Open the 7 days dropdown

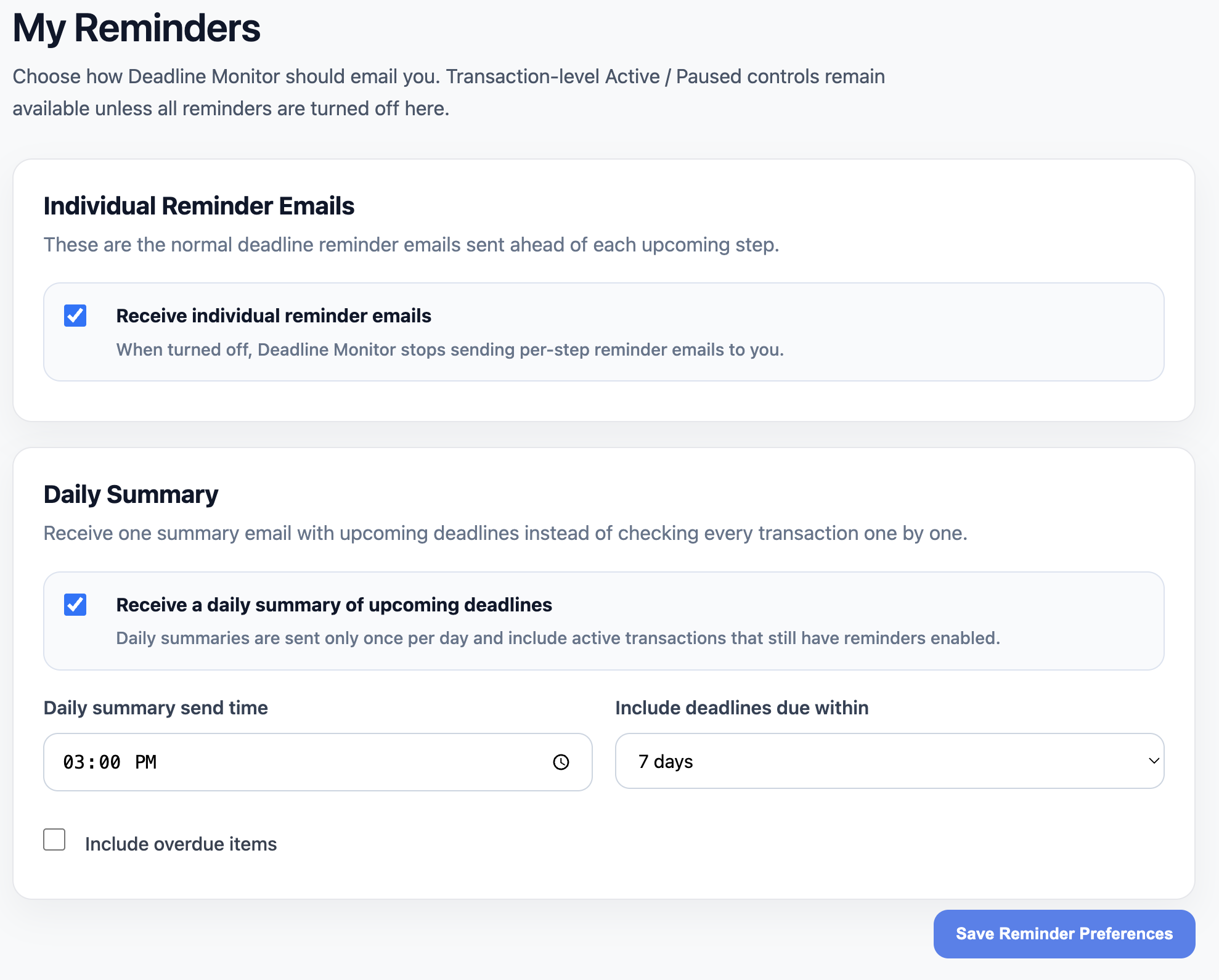889,761
